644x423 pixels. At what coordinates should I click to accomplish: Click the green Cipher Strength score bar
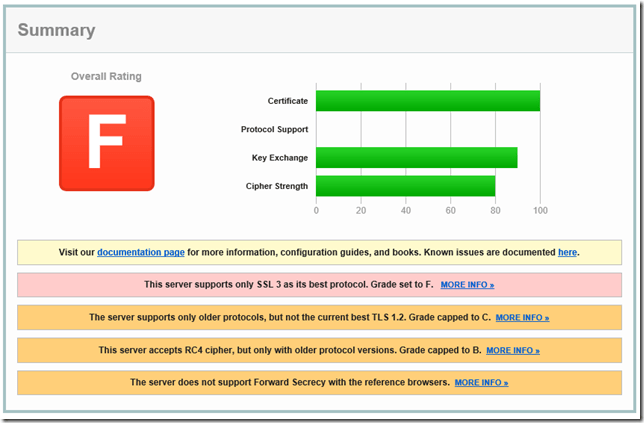405,186
